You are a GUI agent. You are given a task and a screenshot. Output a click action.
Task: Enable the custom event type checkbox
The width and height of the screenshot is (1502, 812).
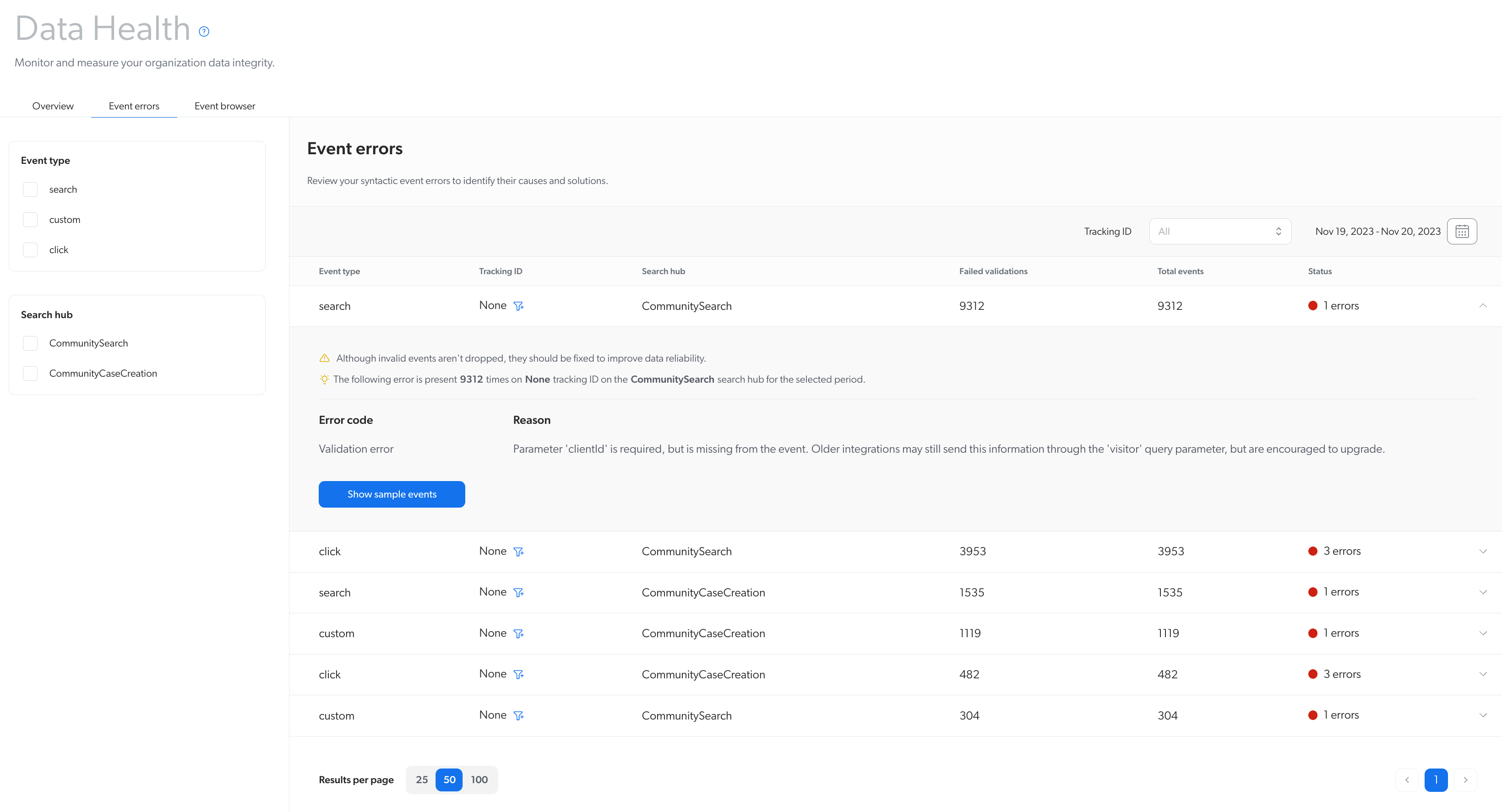(x=30, y=219)
